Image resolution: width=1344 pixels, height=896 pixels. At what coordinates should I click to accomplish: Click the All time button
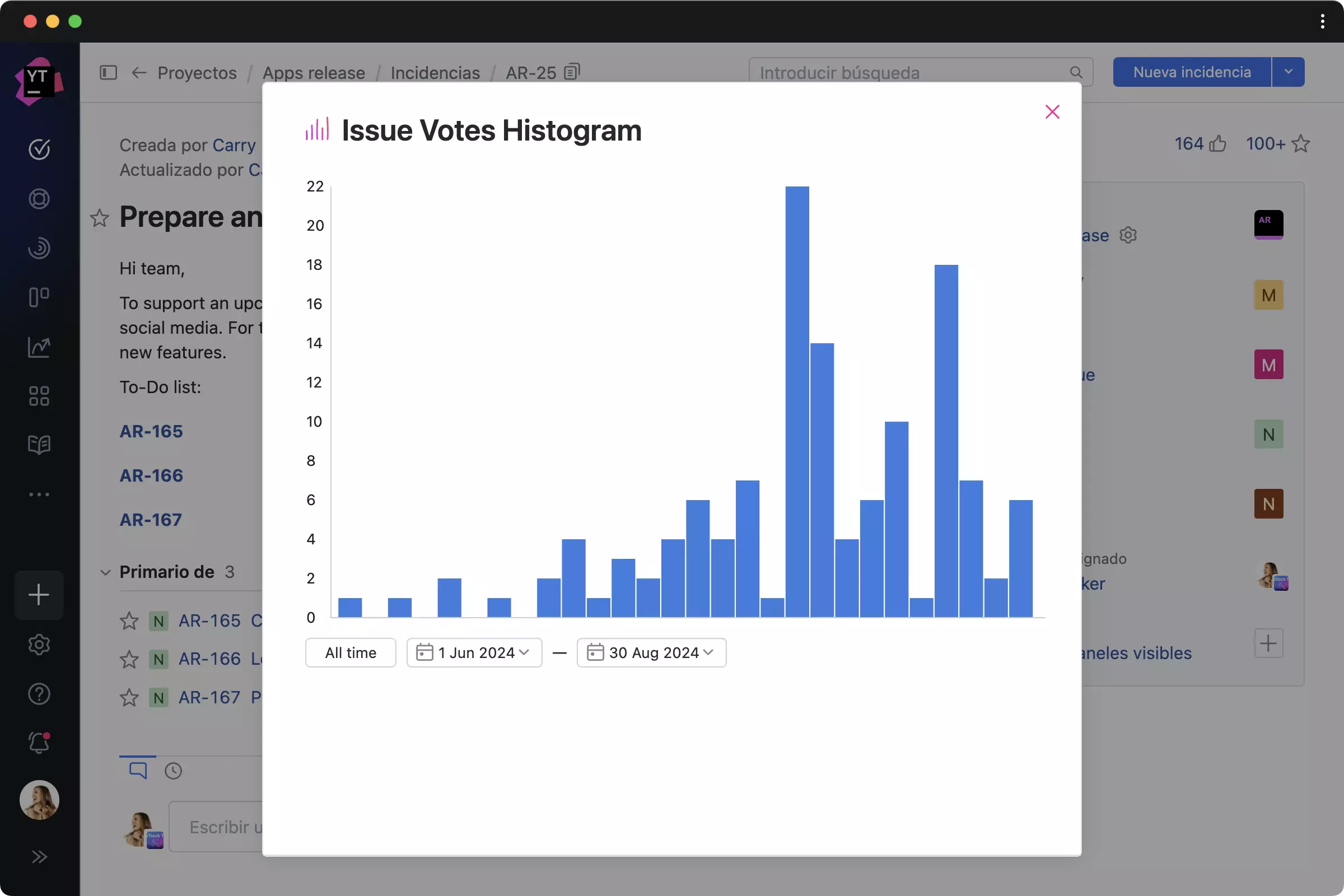tap(351, 652)
